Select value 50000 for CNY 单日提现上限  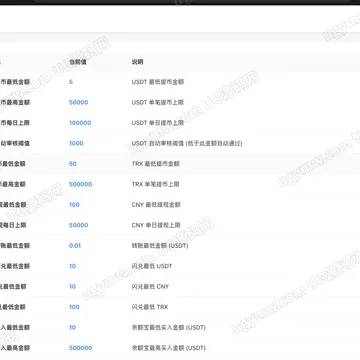pos(79,225)
